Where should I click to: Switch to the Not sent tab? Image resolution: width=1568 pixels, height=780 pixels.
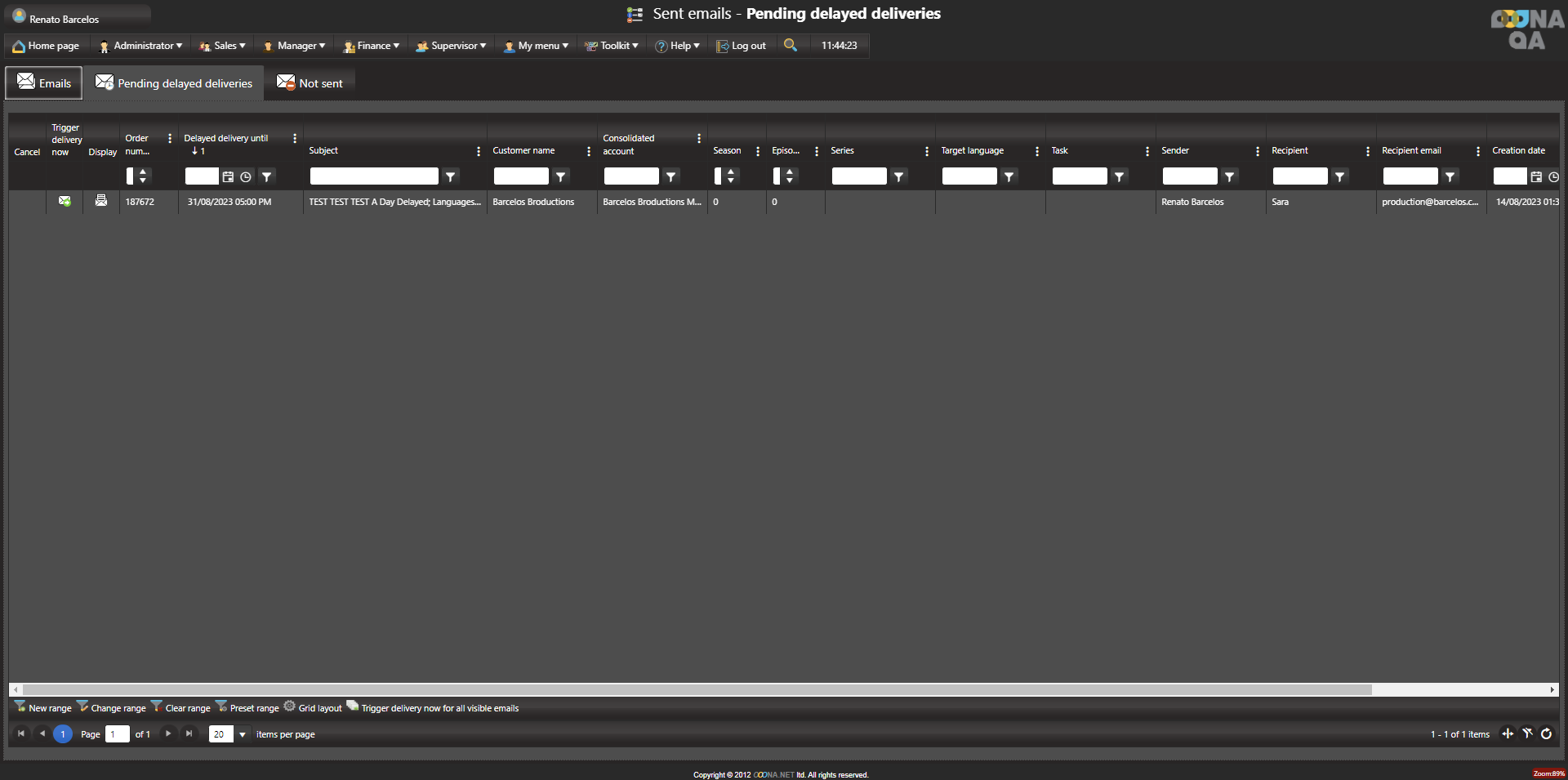click(310, 83)
